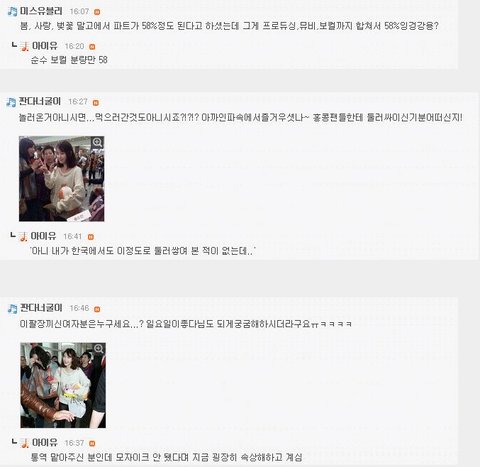Viewport: 480px width, 467px height.
Task: Zoom the second photo using its magnifier icon
Action: [99, 349]
